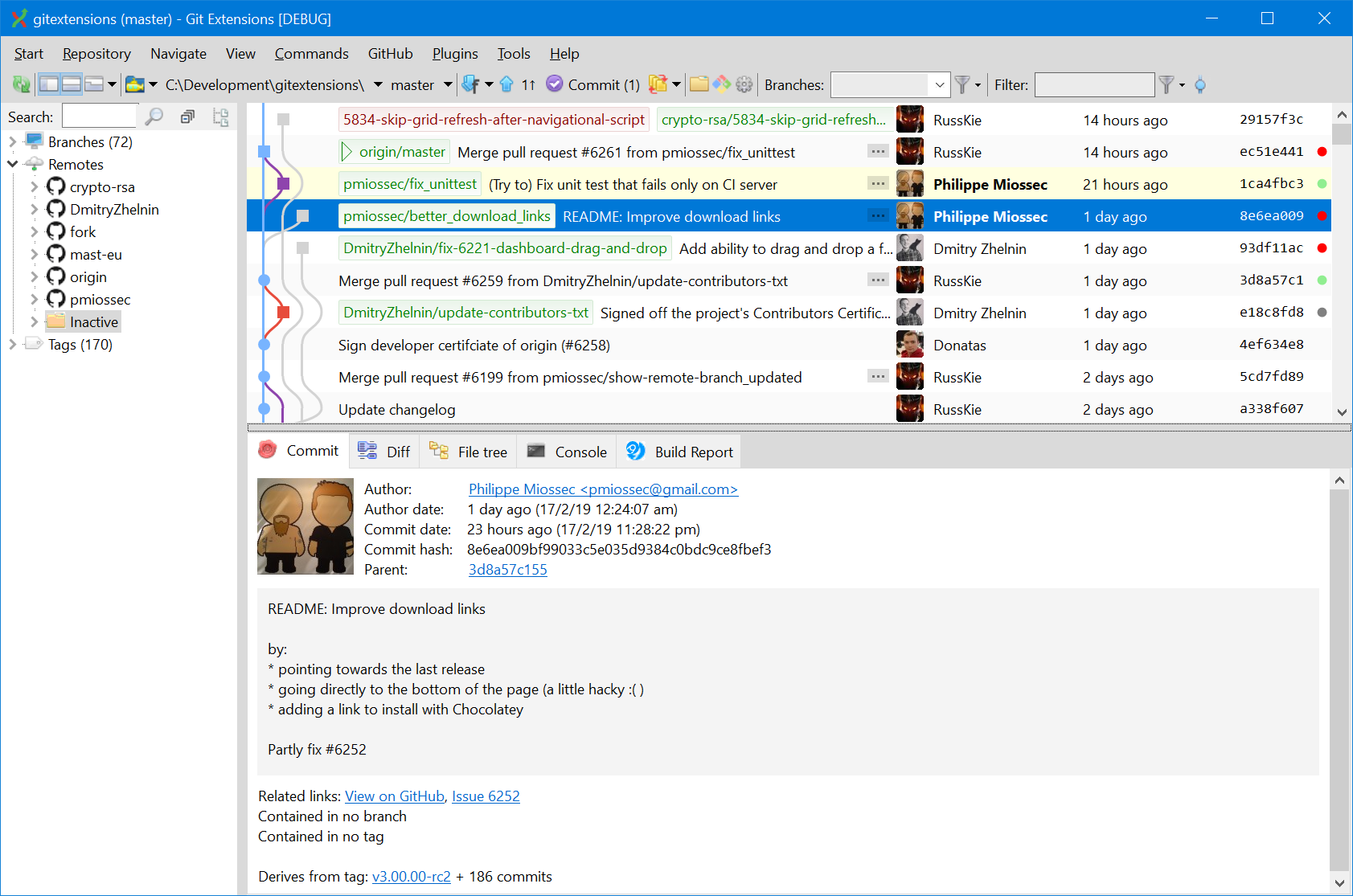The image size is (1353, 896).
Task: Open the Branches combo box dropdown
Action: click(939, 84)
